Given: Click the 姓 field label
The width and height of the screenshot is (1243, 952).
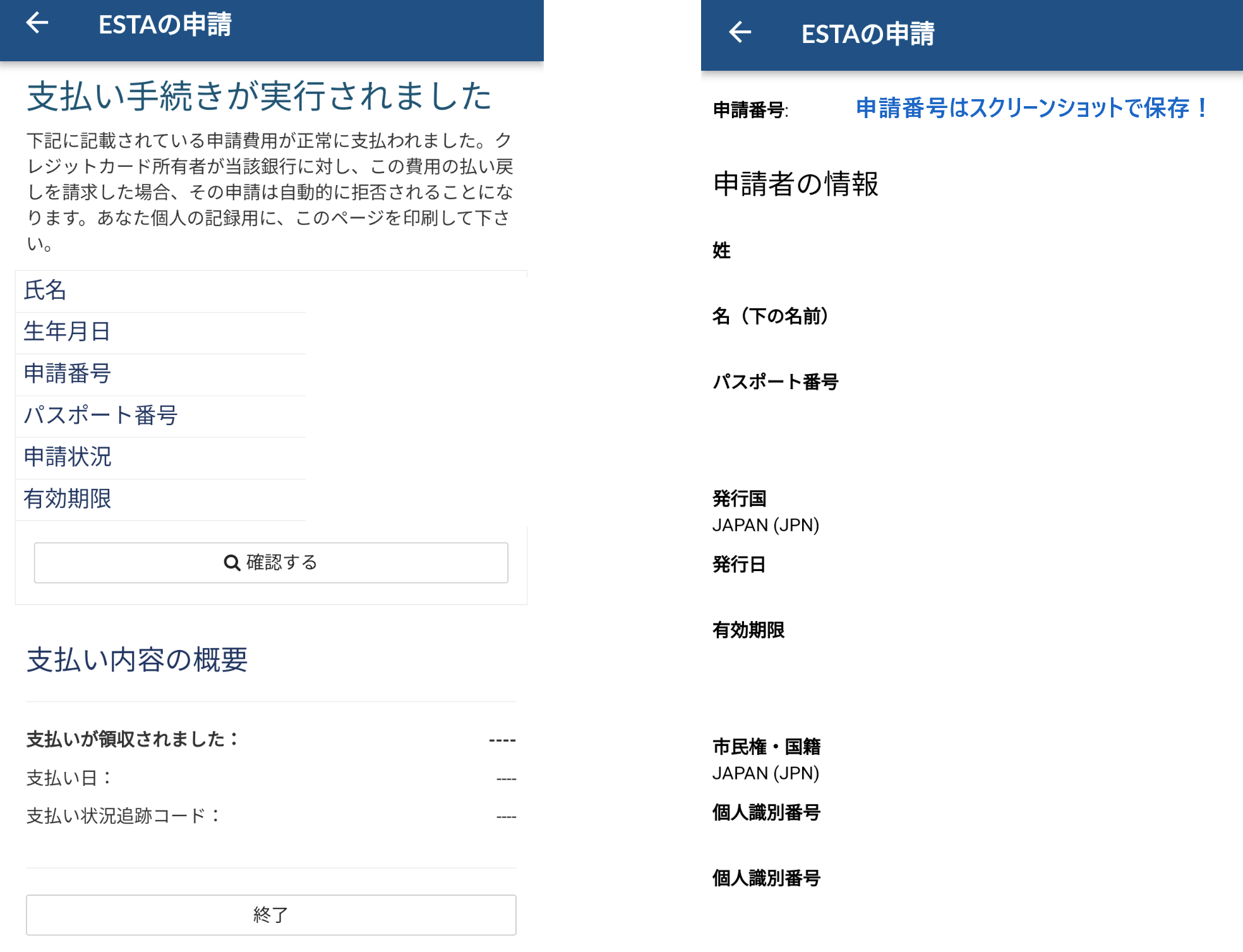Looking at the screenshot, I should pos(721,250).
